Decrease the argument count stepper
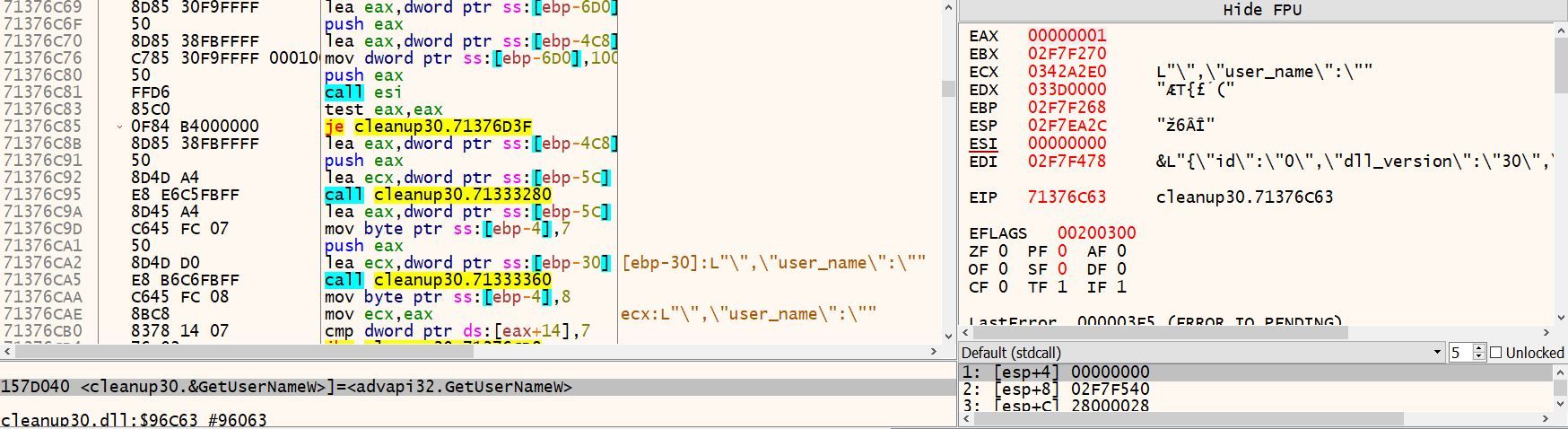Screen dimensions: 1568x429 [x=1479, y=357]
